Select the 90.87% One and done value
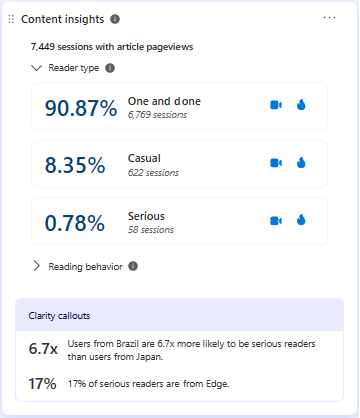Viewport: 360px width, 418px height. pos(81,108)
